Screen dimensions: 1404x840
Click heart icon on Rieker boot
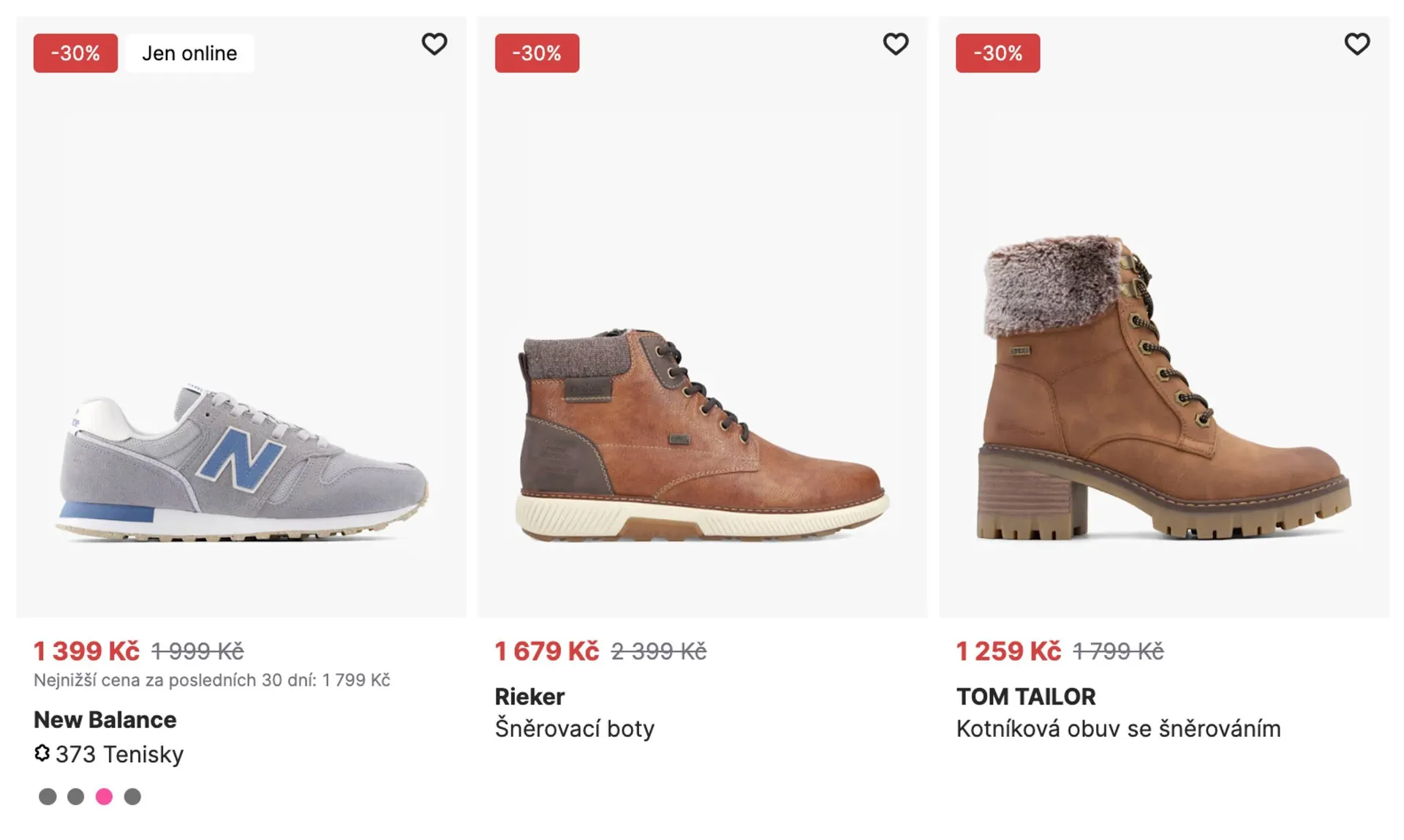coord(895,45)
